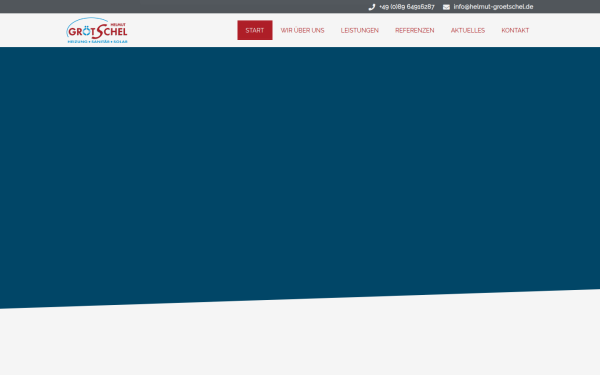Open REFERENZEN in navigation

(x=415, y=30)
